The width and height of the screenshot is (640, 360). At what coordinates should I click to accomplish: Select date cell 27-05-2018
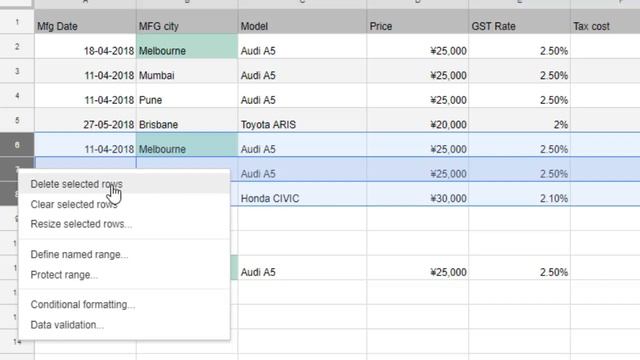tap(85, 120)
